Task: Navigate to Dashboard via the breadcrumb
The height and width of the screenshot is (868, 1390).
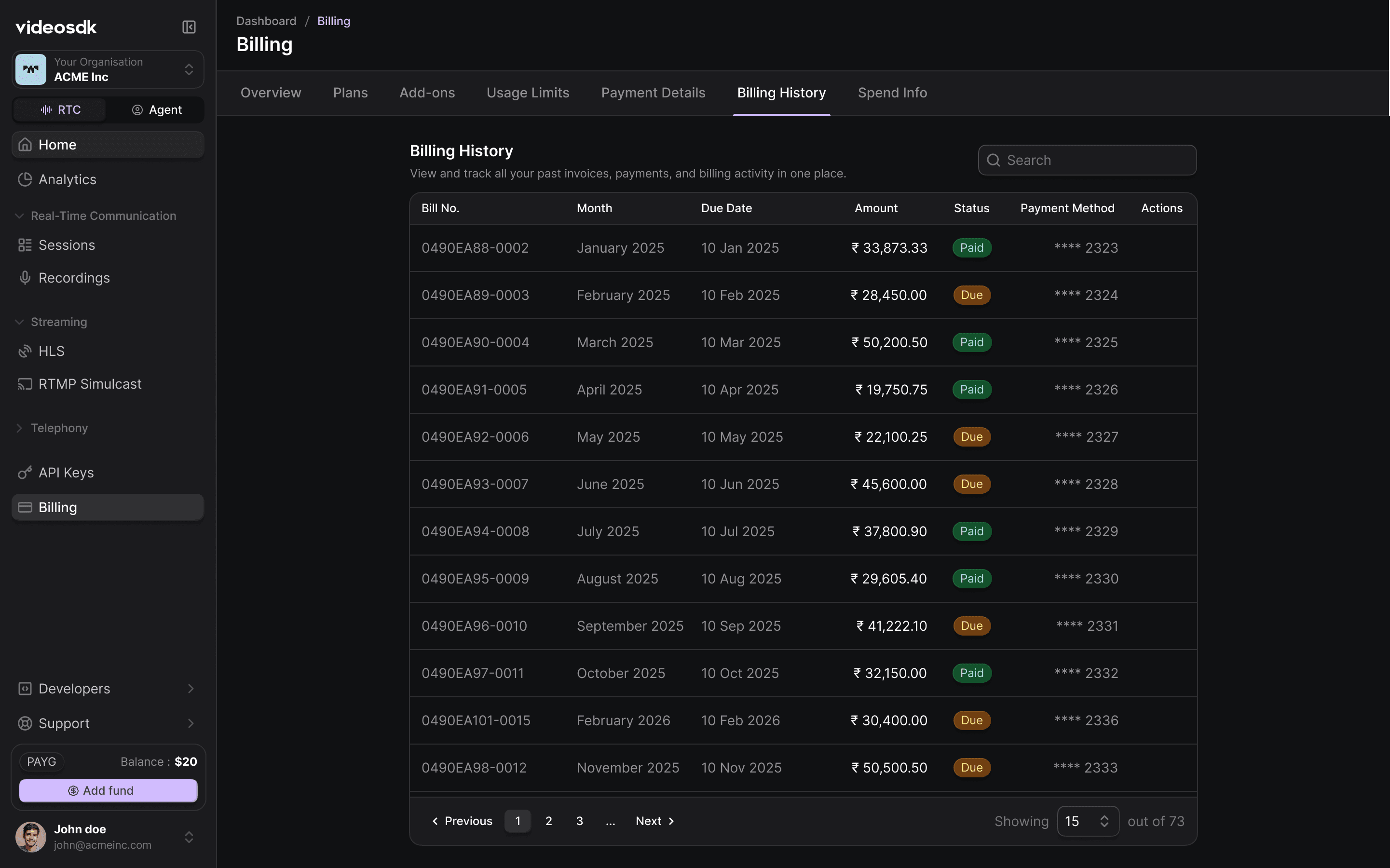Action: (266, 21)
